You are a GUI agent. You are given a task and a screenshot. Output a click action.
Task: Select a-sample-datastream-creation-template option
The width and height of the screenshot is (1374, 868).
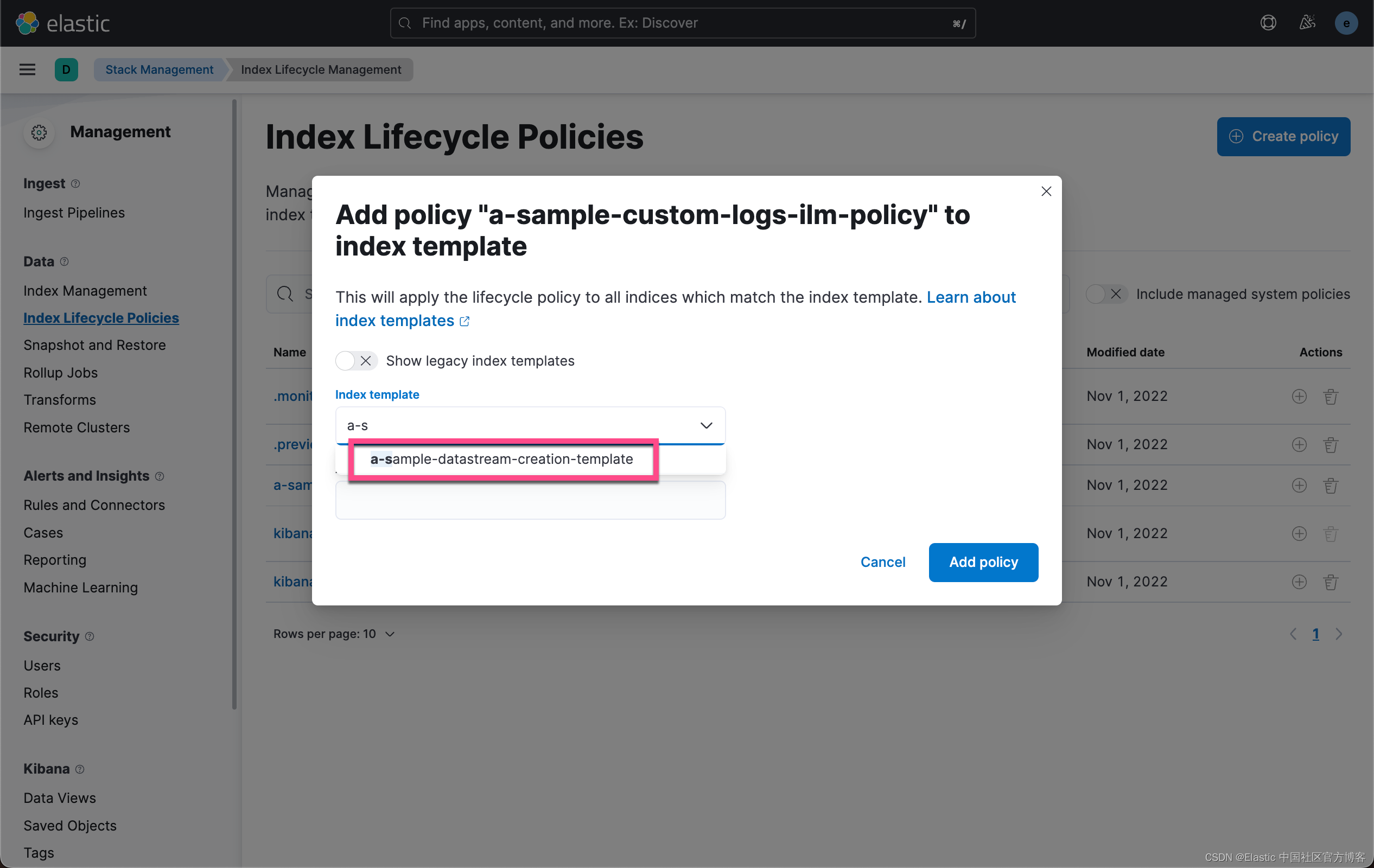[x=501, y=459]
